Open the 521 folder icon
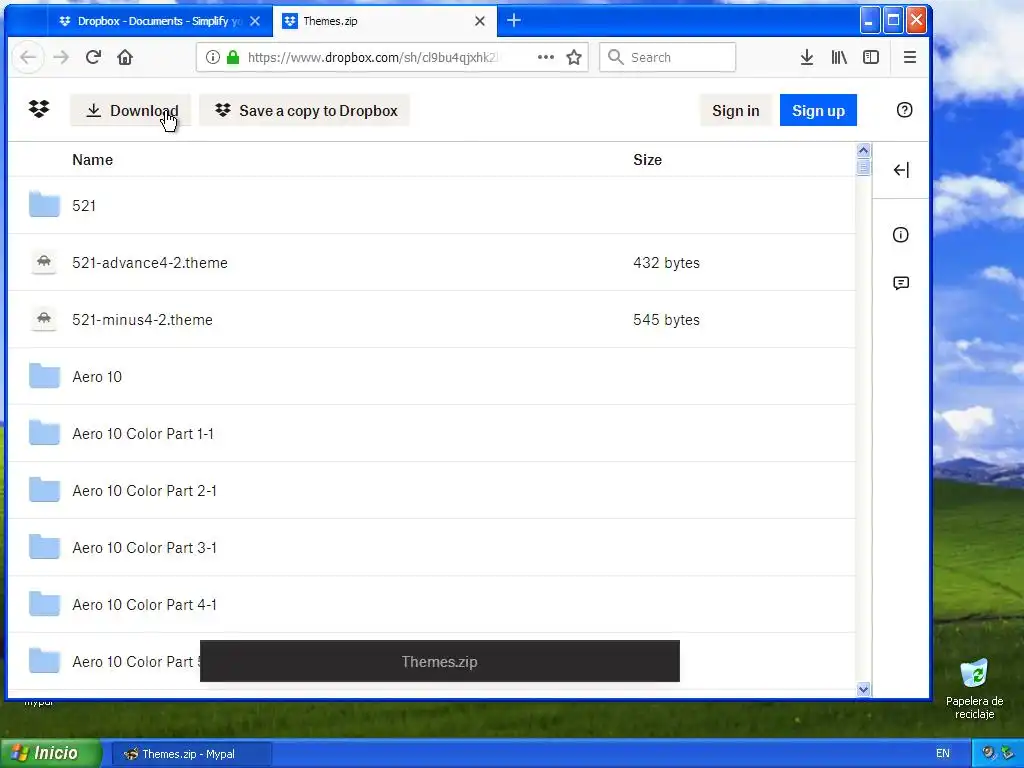1024x768 pixels. coord(44,204)
